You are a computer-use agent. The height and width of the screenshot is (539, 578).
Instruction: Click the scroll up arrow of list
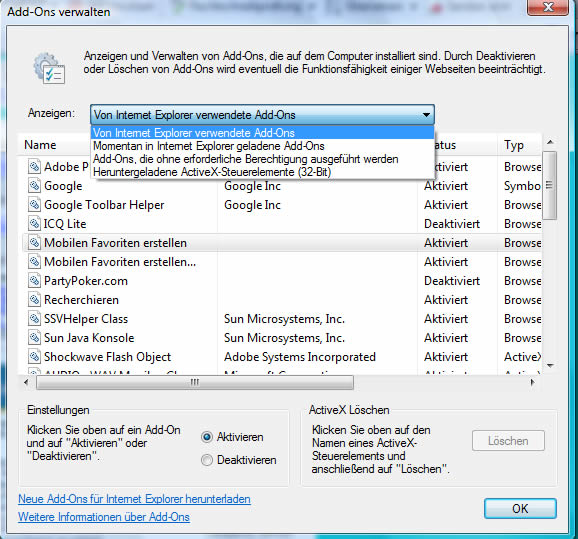pos(550,142)
